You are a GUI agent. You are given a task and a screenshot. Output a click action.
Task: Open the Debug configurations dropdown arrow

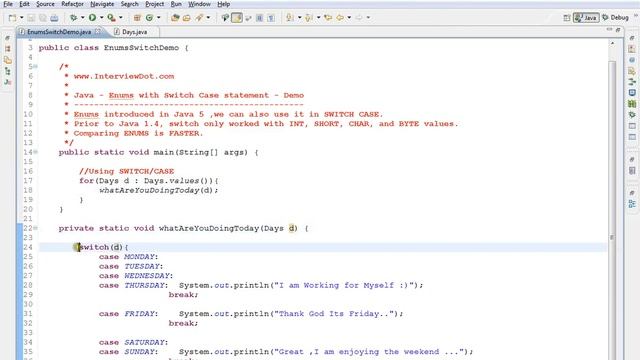click(82, 18)
